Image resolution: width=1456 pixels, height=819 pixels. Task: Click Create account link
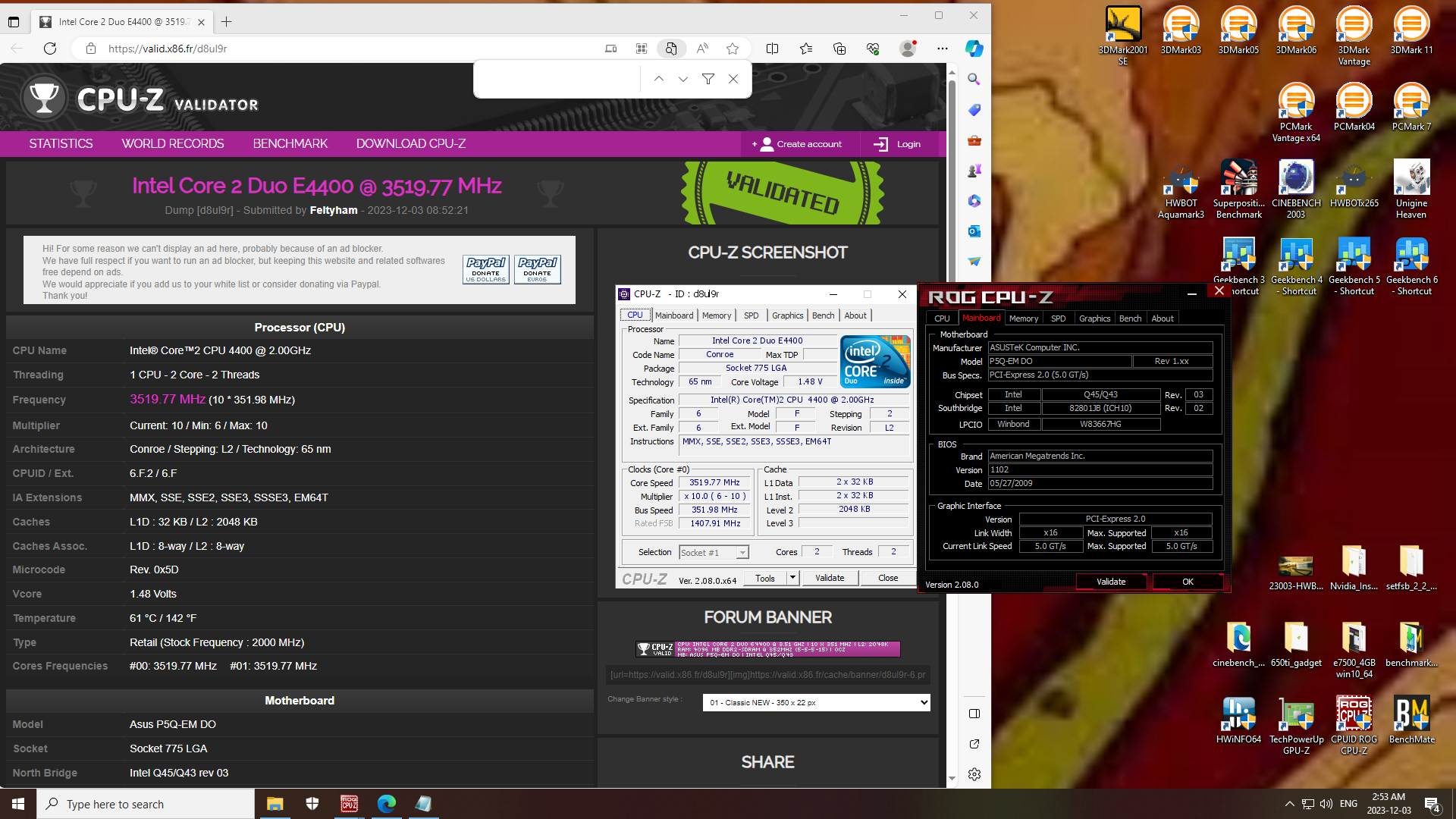click(800, 144)
